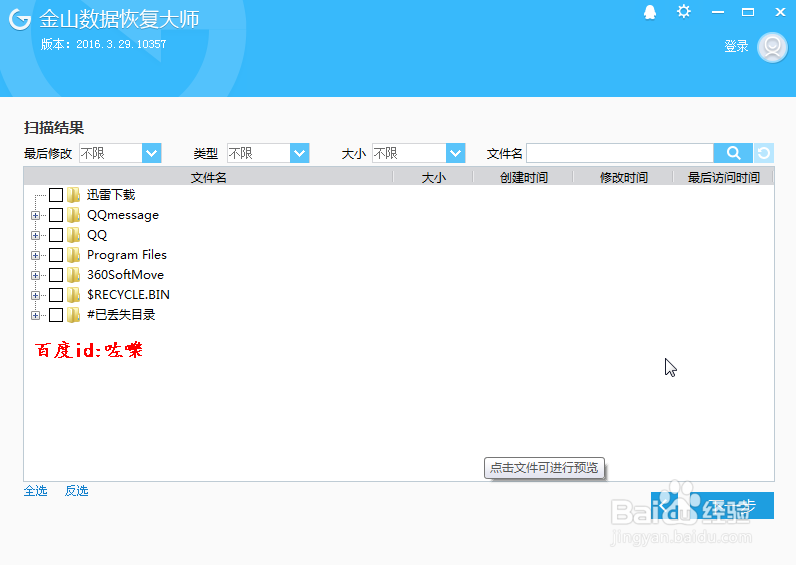The width and height of the screenshot is (796, 565).
Task: Click the user avatar icon
Action: (x=772, y=47)
